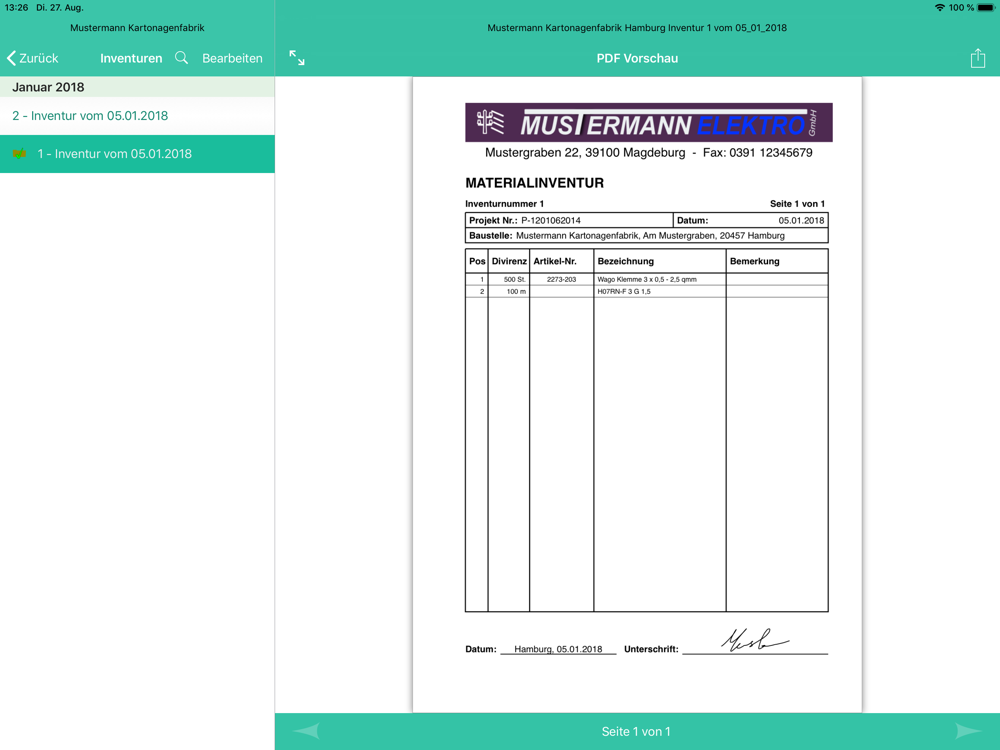Select 1 - Inventur vom 05.01.2018

click(x=137, y=154)
